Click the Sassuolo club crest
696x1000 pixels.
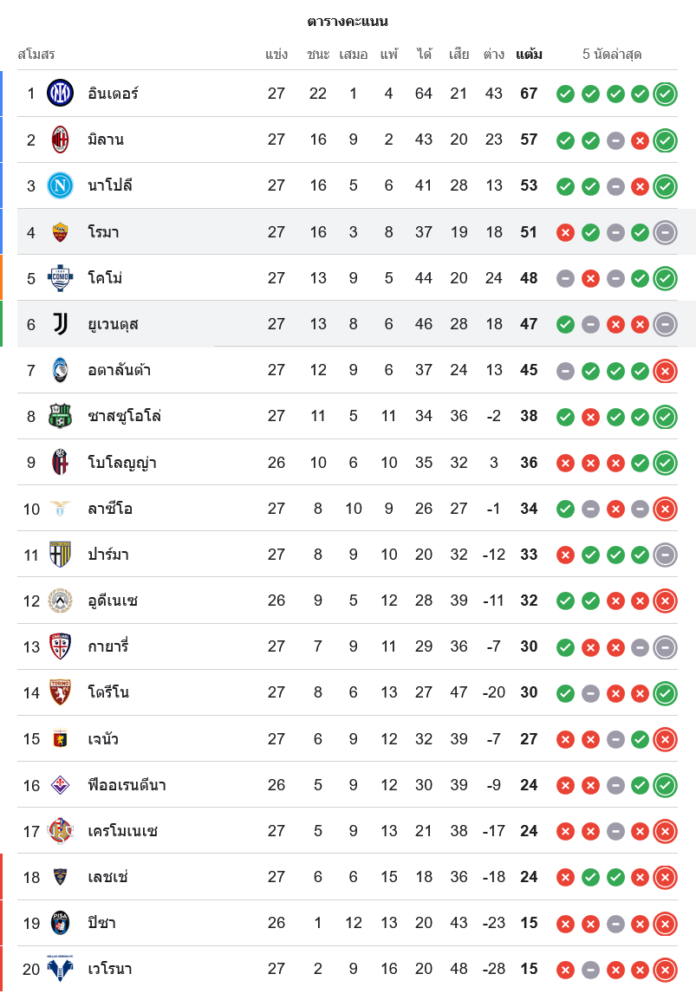tap(61, 416)
